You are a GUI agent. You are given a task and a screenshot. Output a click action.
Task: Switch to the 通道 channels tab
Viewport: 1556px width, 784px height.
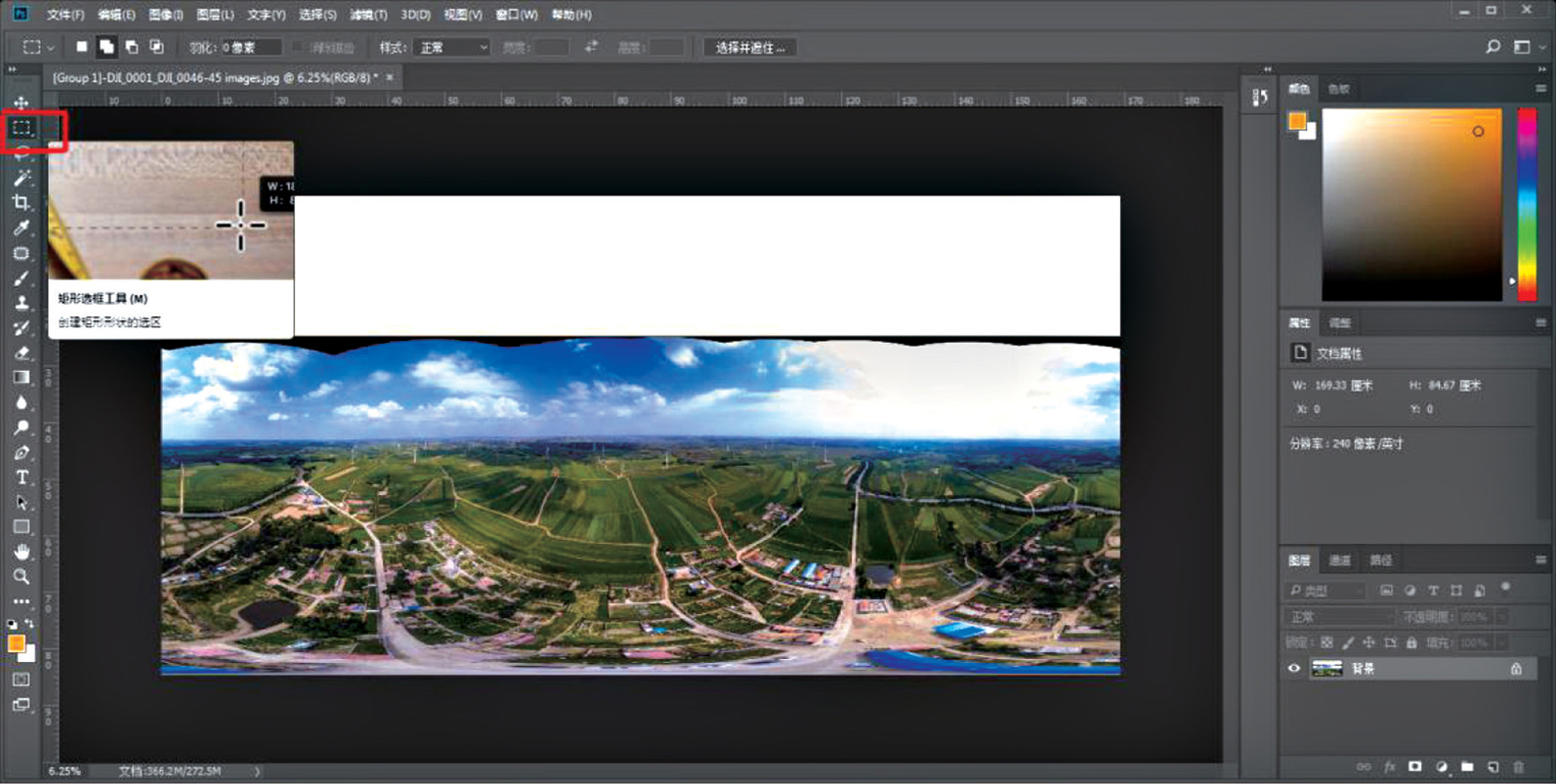1339,560
